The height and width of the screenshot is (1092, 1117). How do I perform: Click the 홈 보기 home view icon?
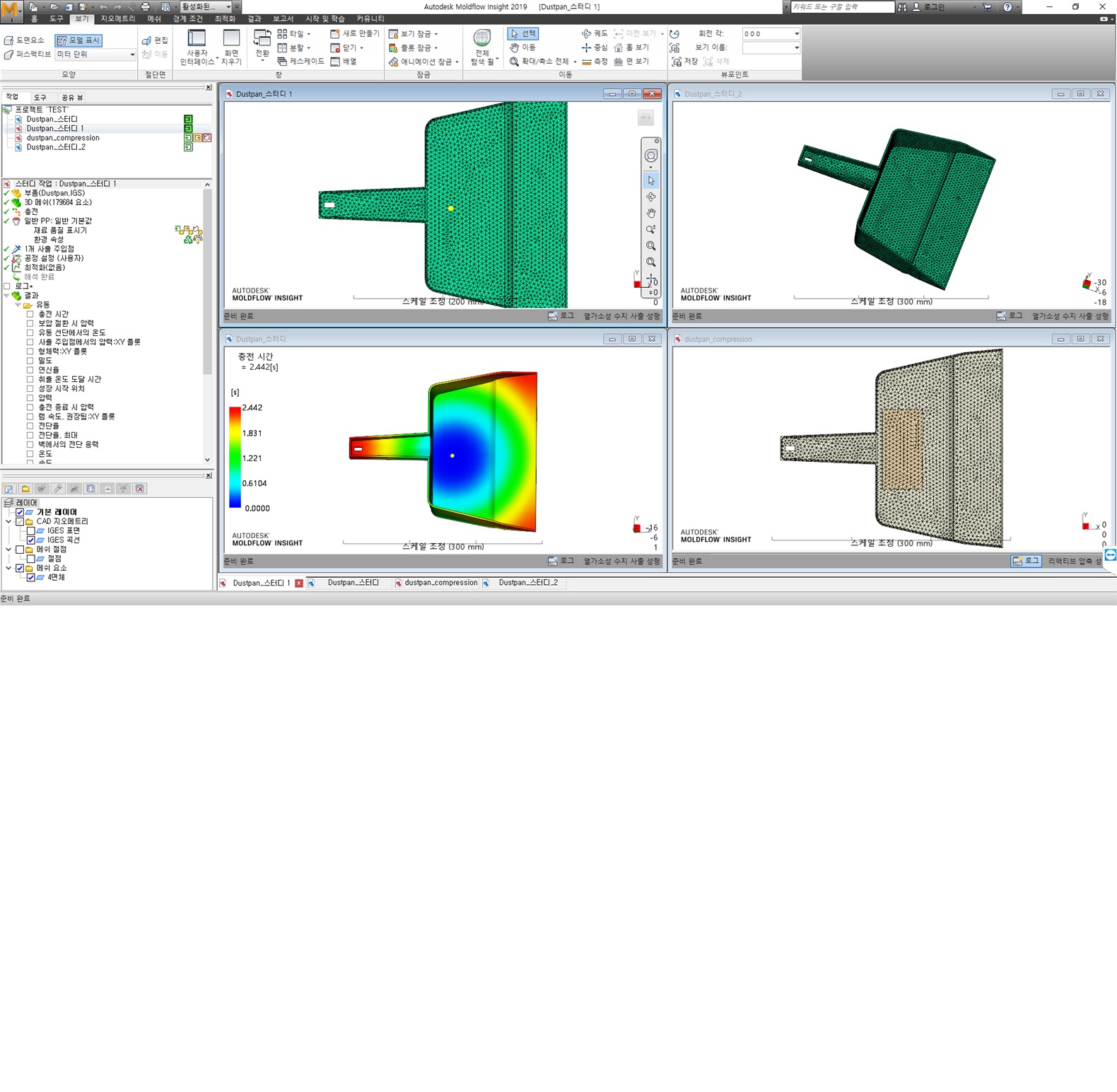click(x=631, y=47)
